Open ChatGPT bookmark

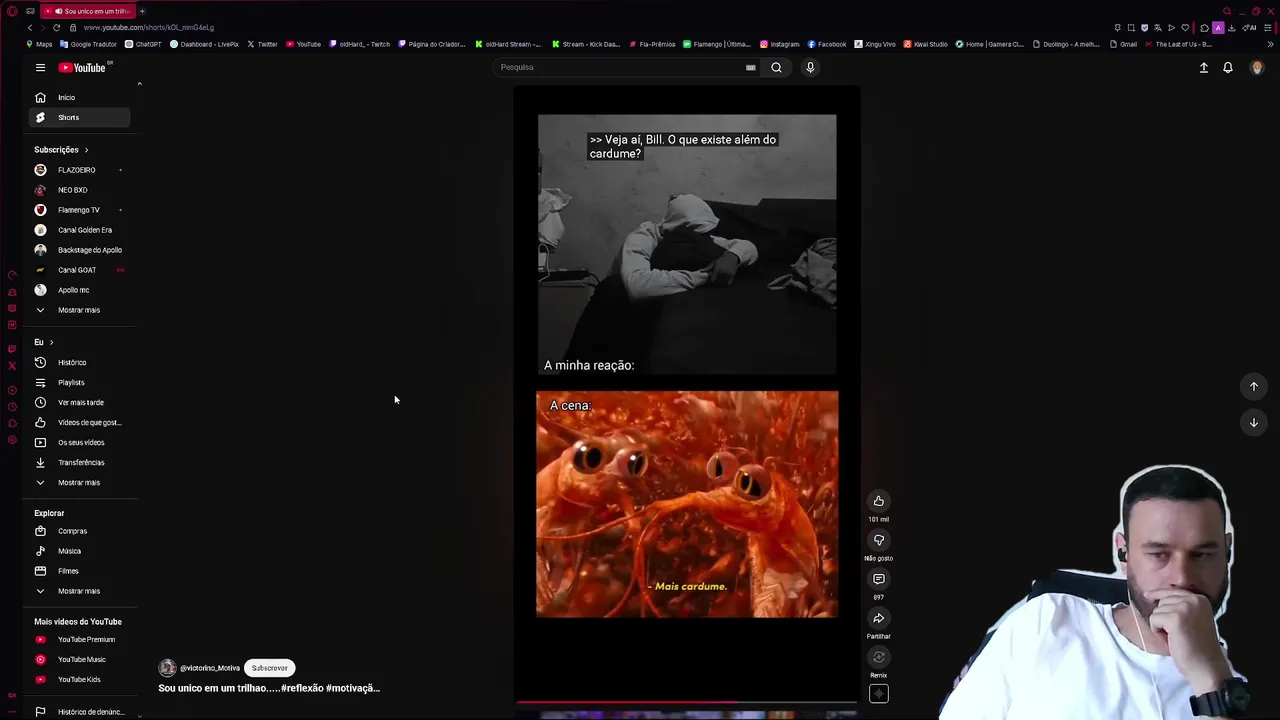143,44
